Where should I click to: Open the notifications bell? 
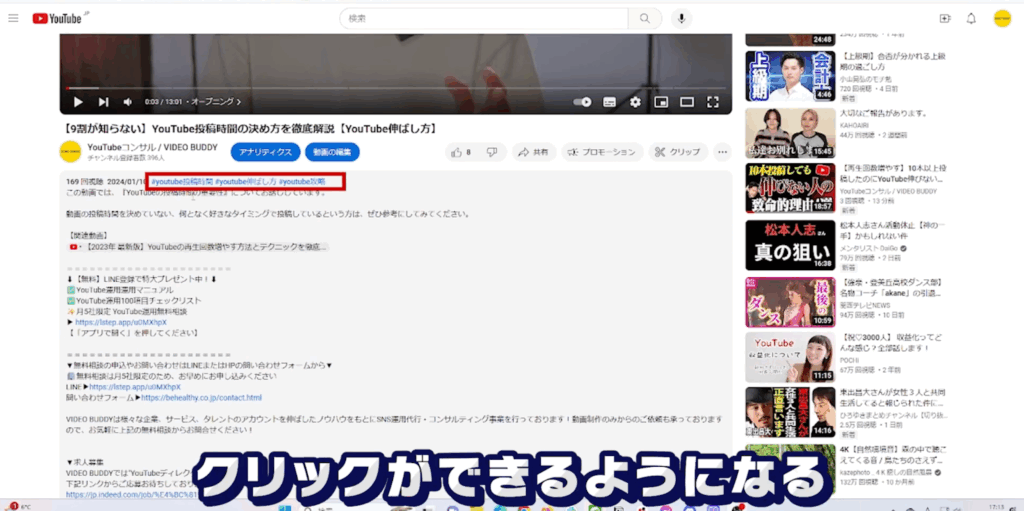971,19
